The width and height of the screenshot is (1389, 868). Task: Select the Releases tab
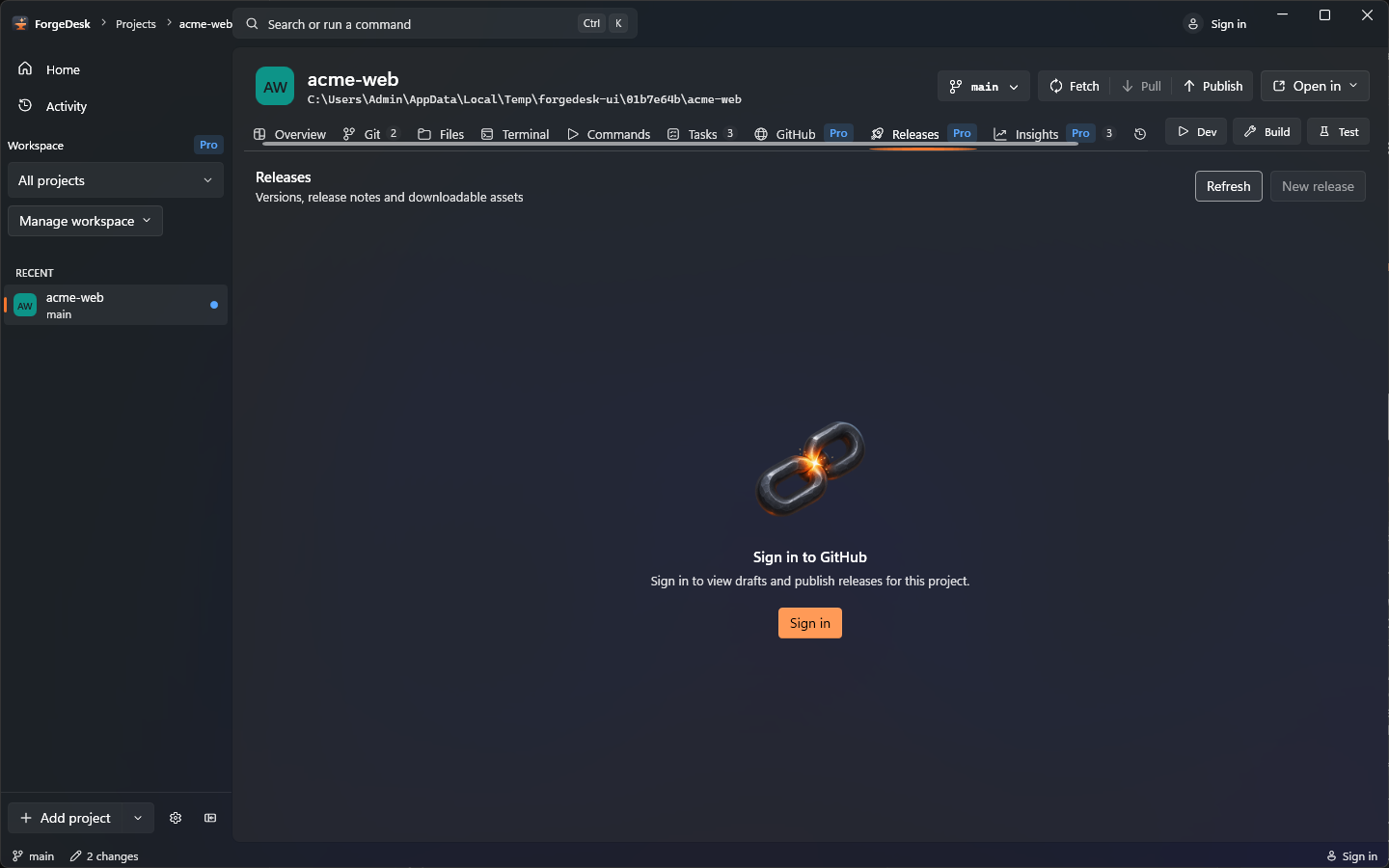pos(923,134)
